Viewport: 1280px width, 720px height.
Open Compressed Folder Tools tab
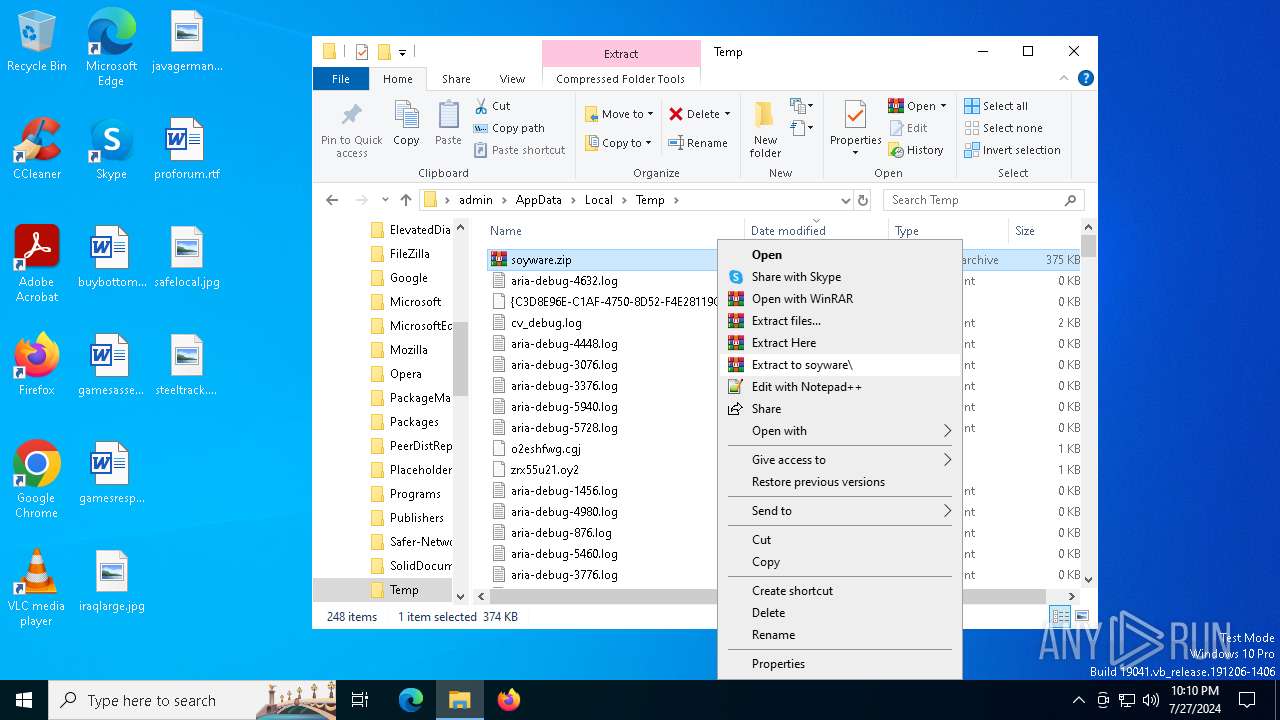coord(621,79)
